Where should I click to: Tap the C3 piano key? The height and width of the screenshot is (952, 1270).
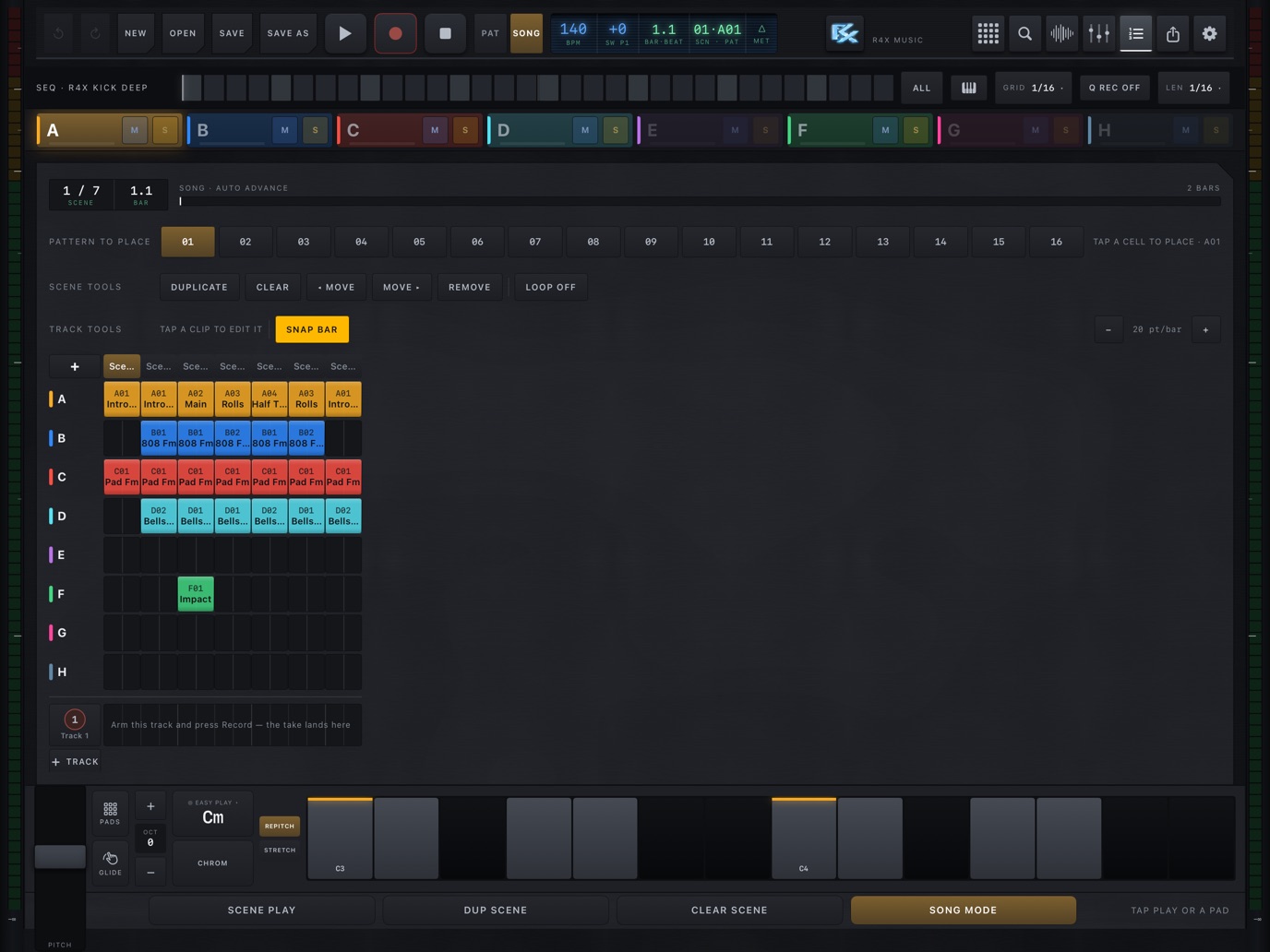tap(340, 838)
